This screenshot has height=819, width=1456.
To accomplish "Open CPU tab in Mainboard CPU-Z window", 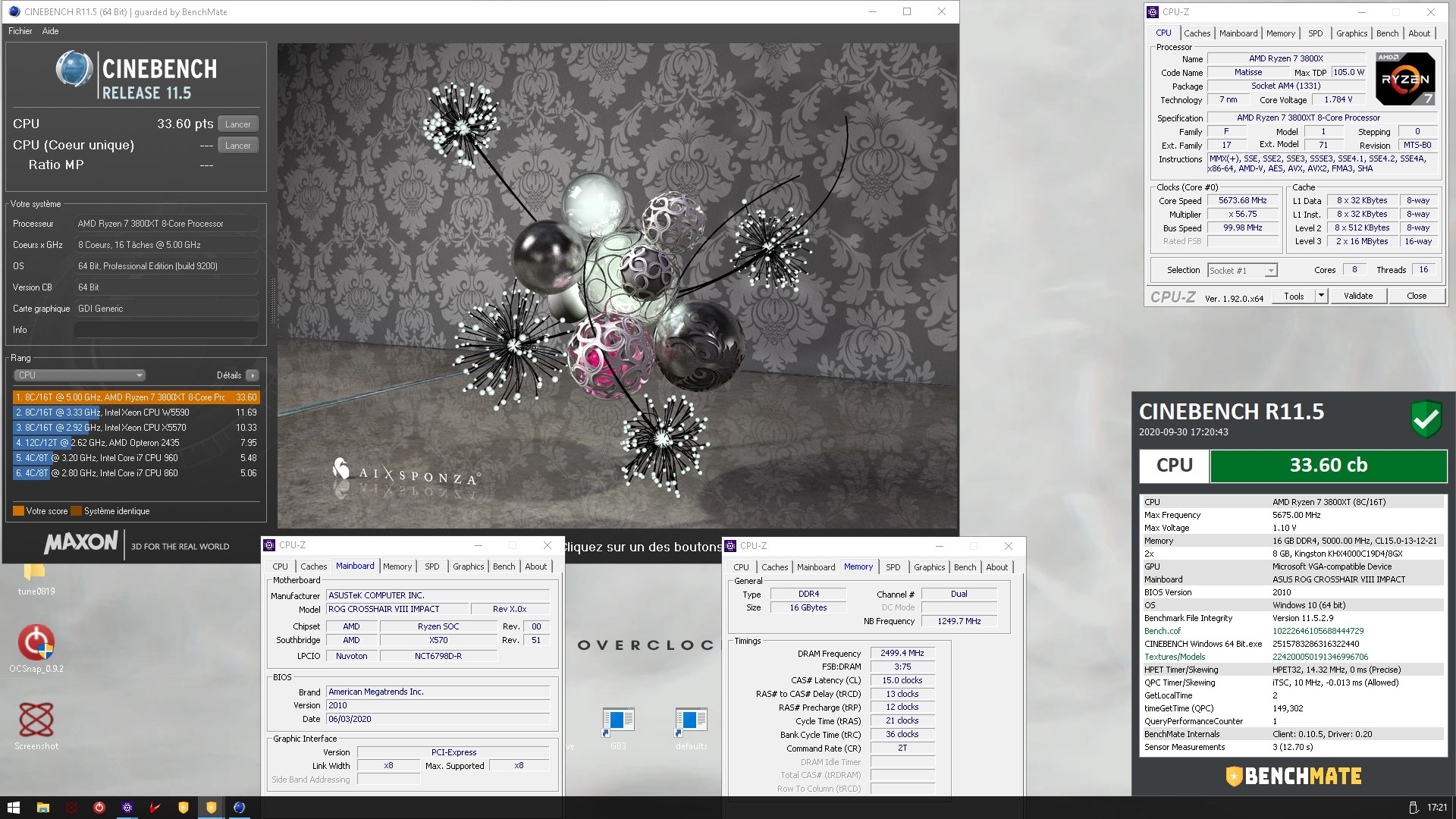I will (280, 566).
